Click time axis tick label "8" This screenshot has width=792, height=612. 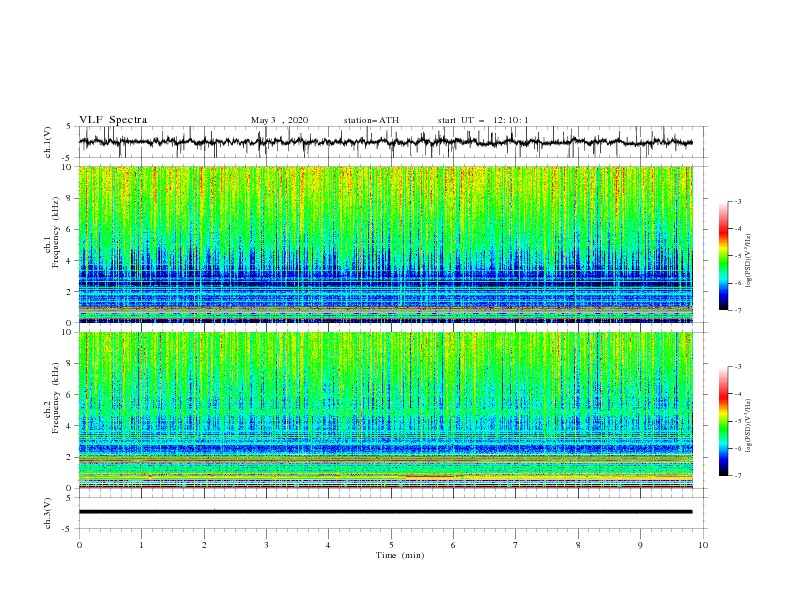(x=578, y=545)
